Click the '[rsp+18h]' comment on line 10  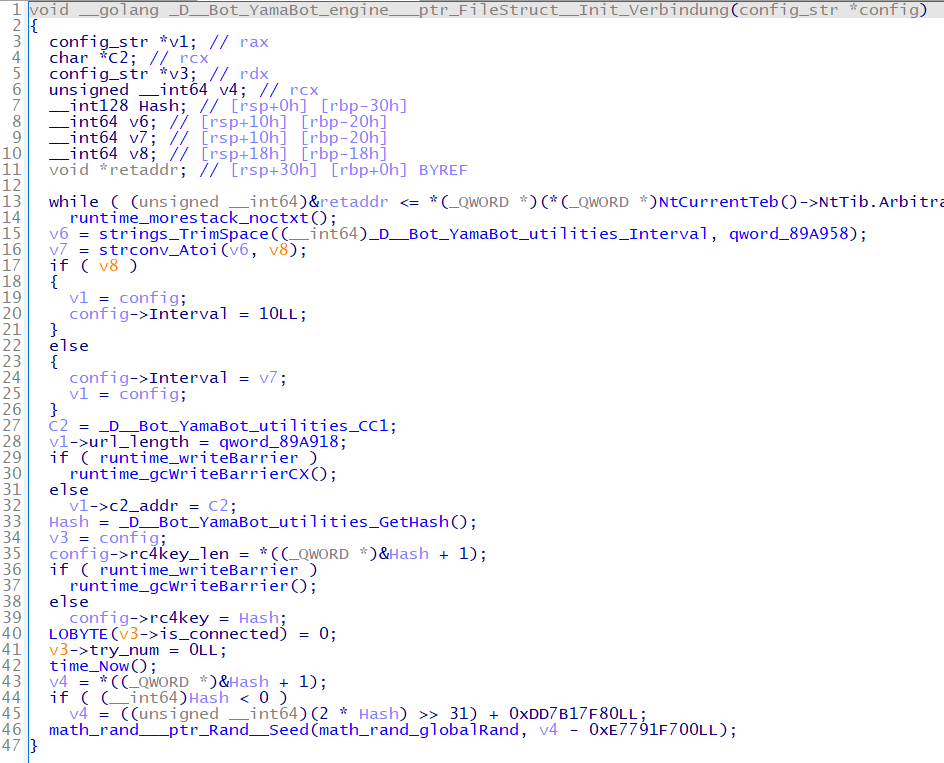tap(244, 154)
